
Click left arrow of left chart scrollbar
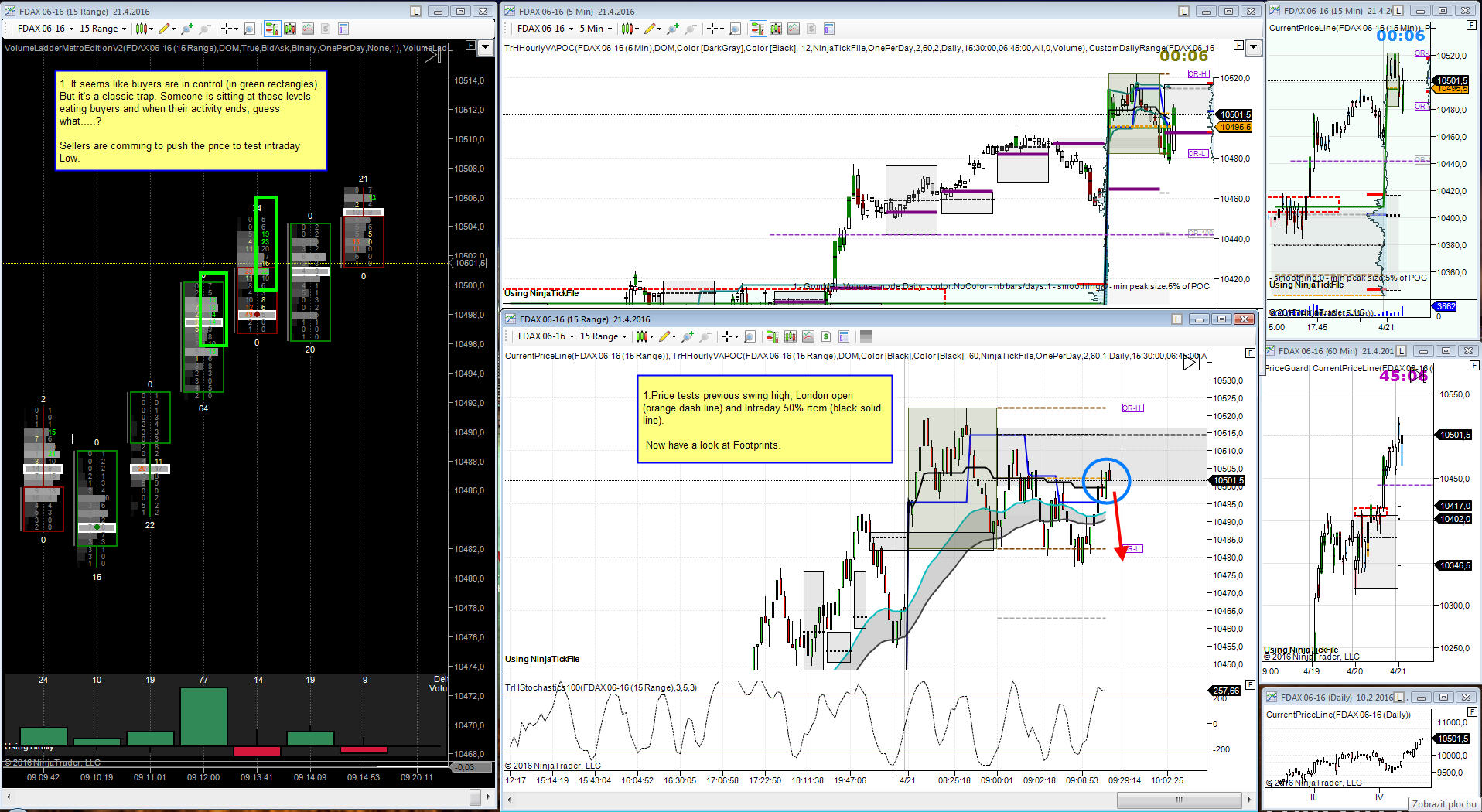[x=9, y=796]
